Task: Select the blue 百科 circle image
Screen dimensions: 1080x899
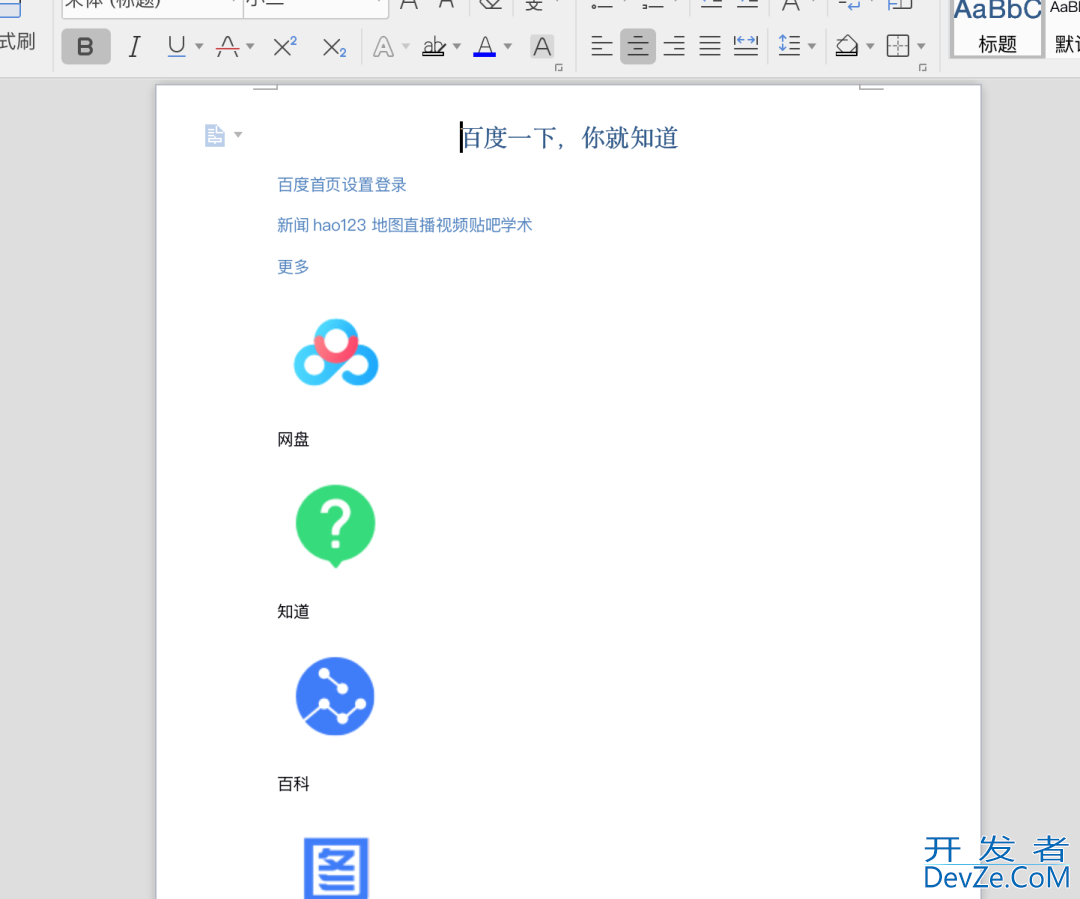Action: pos(335,696)
